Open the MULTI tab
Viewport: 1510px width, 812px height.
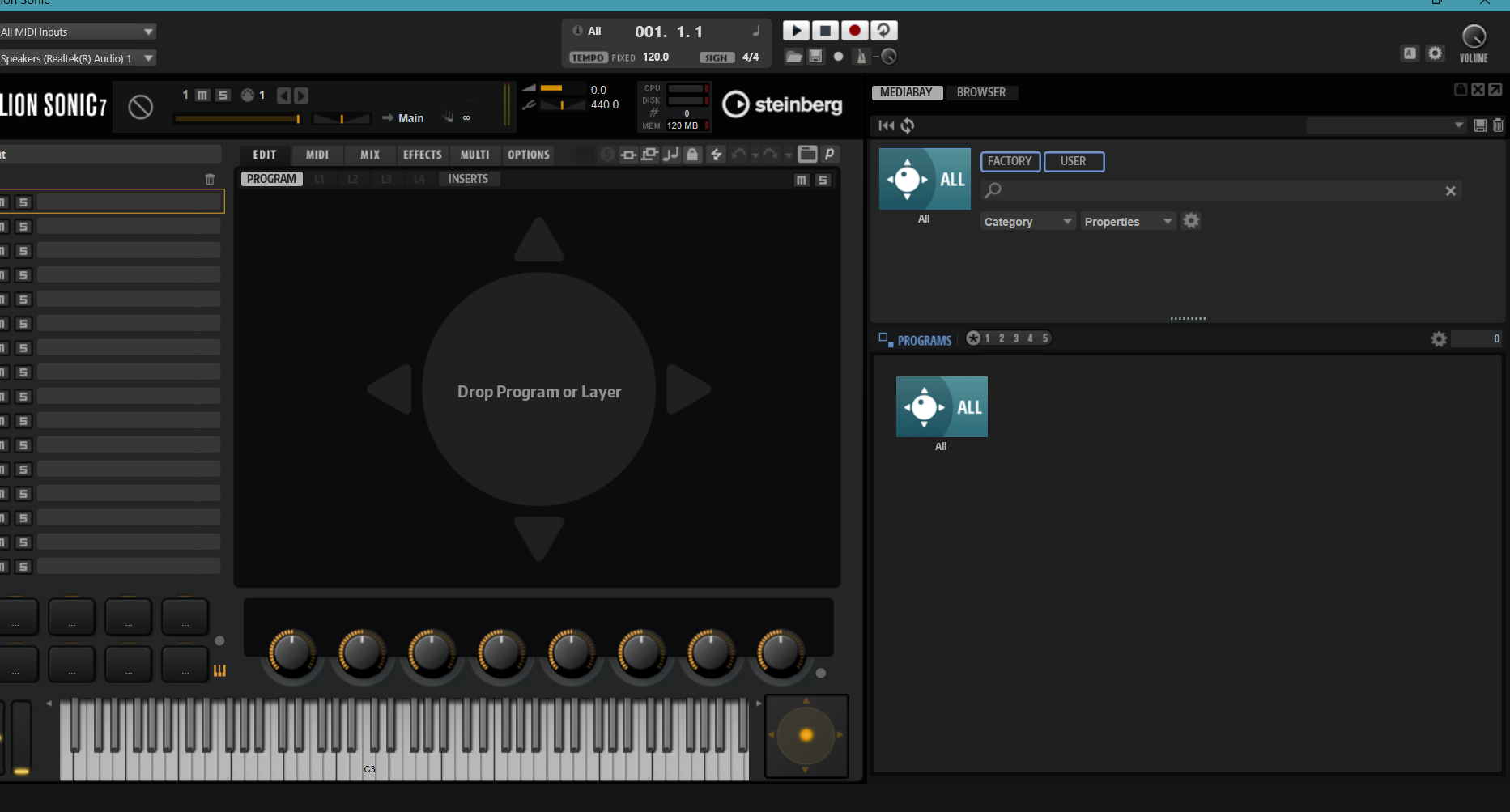pos(475,155)
